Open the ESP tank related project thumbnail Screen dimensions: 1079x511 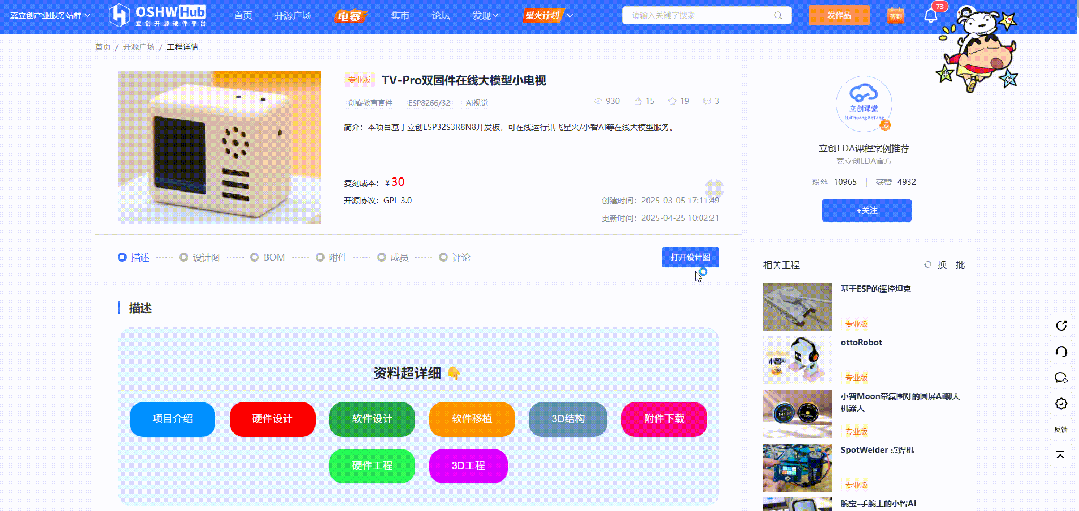(x=798, y=307)
